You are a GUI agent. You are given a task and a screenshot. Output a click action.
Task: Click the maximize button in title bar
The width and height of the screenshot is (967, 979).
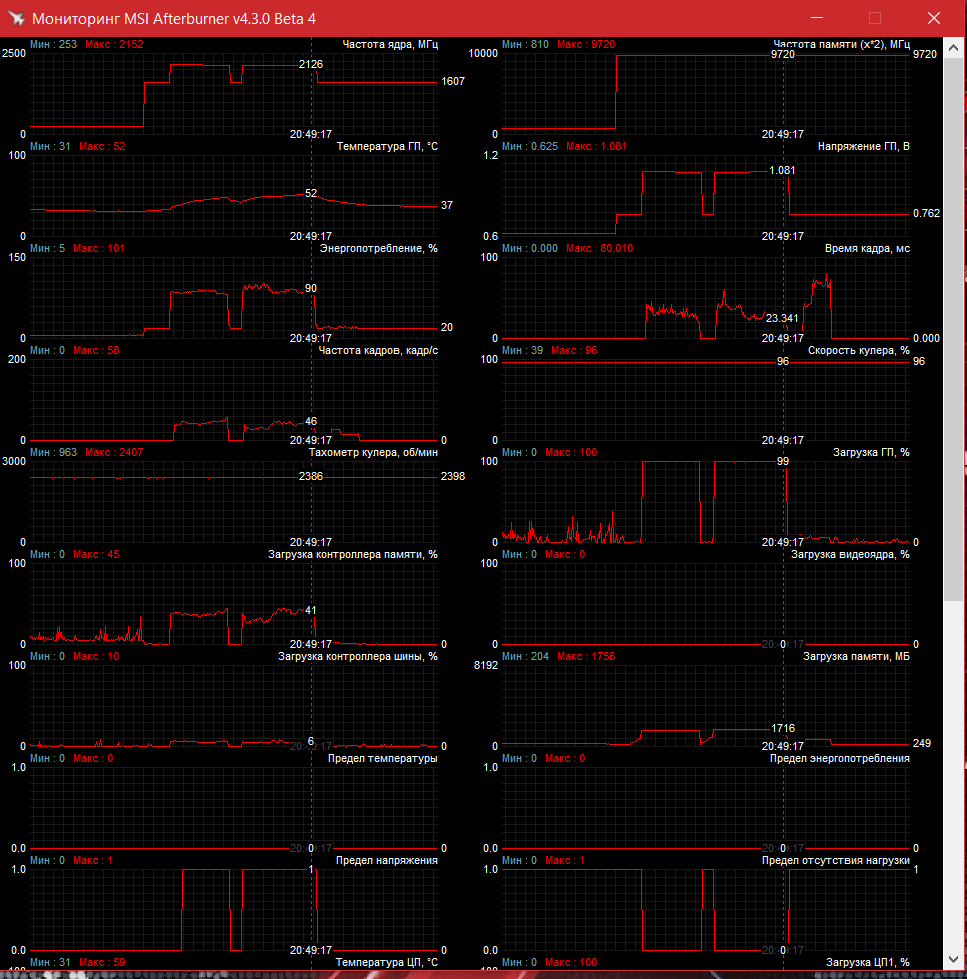click(875, 18)
